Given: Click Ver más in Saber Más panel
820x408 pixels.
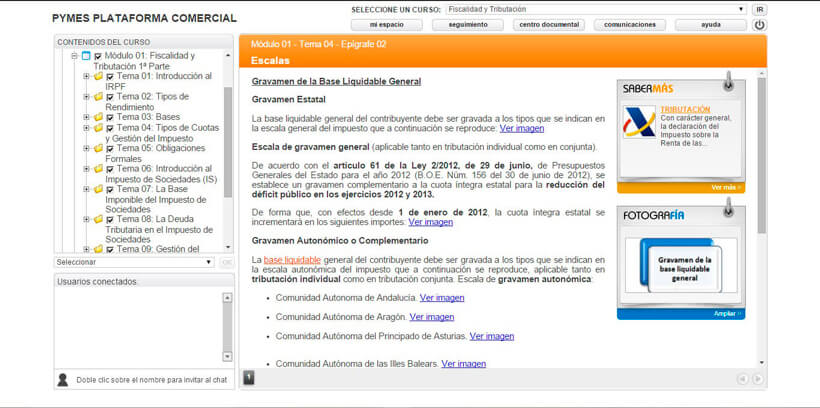Looking at the screenshot, I should 726,188.
